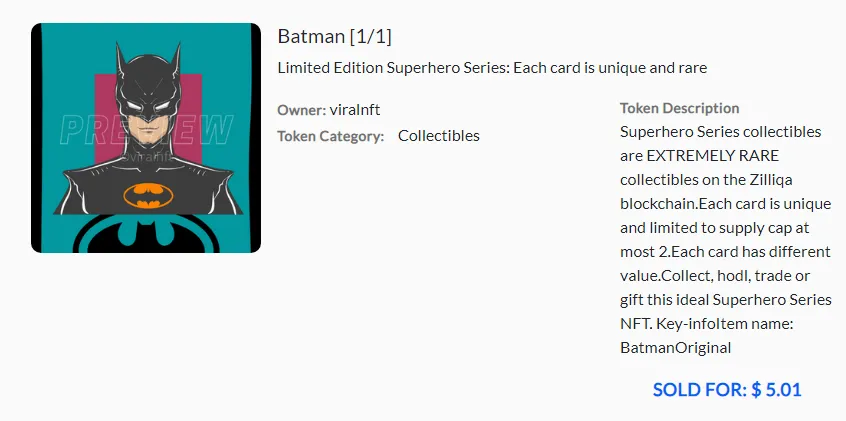Click the large black bat logo below Batman

coord(146,234)
